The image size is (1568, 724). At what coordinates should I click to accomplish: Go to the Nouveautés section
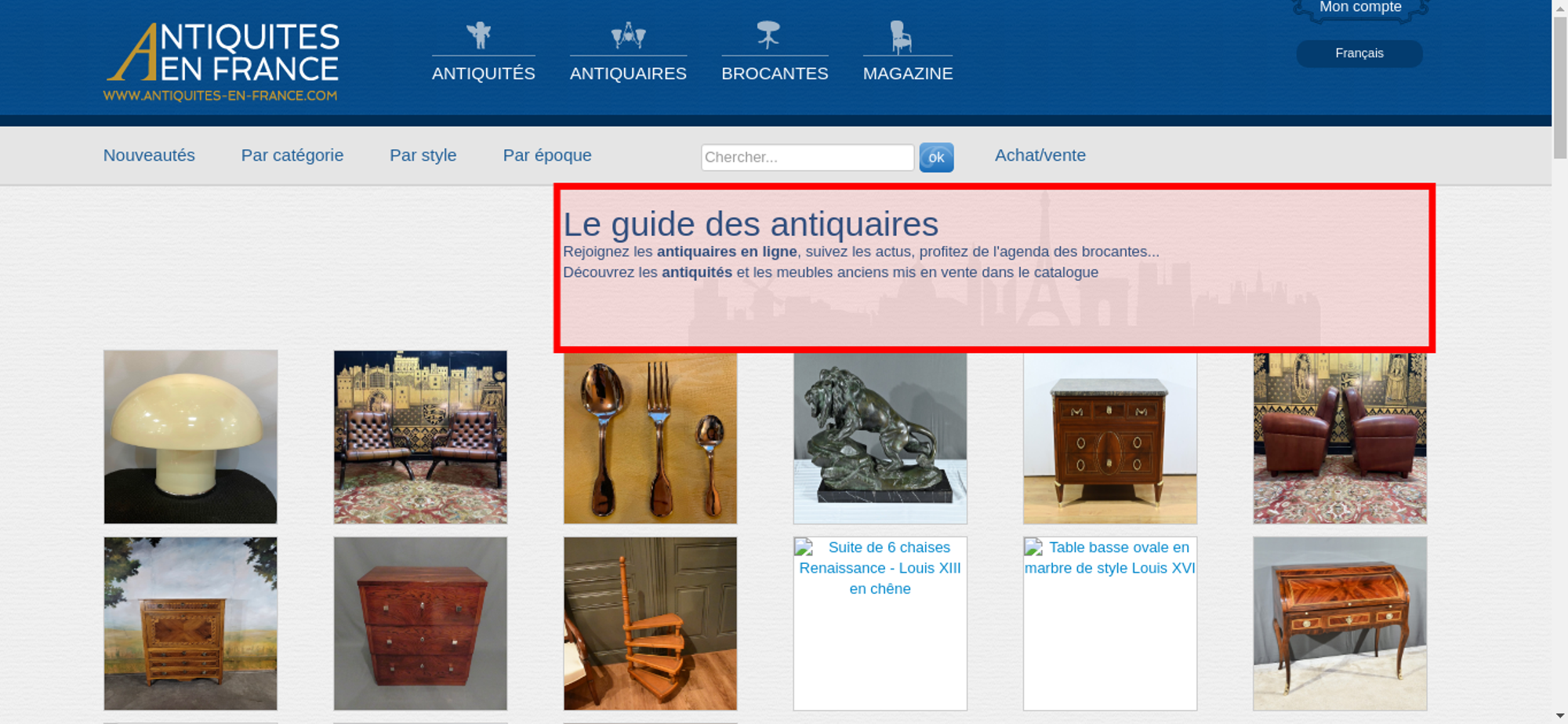[149, 155]
